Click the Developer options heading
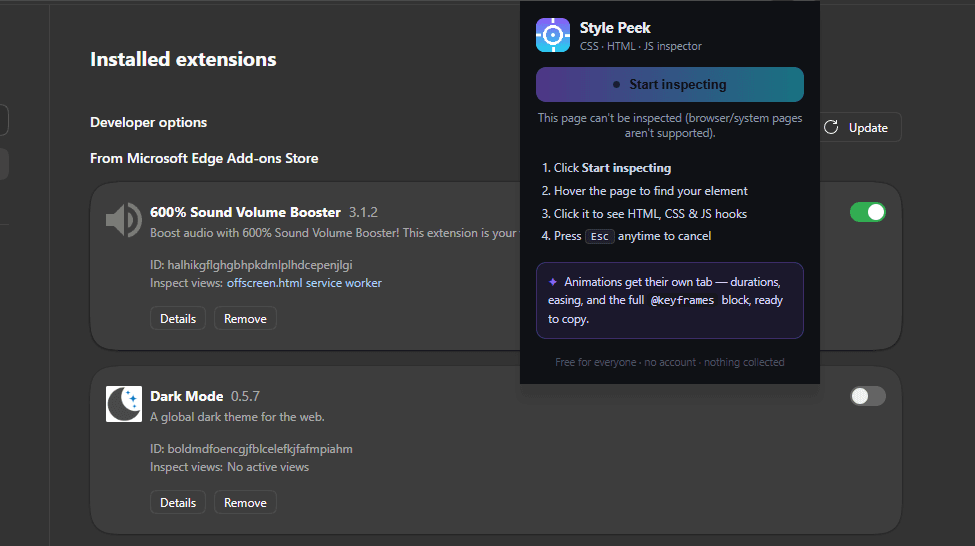The width and height of the screenshot is (975, 546). click(x=149, y=123)
